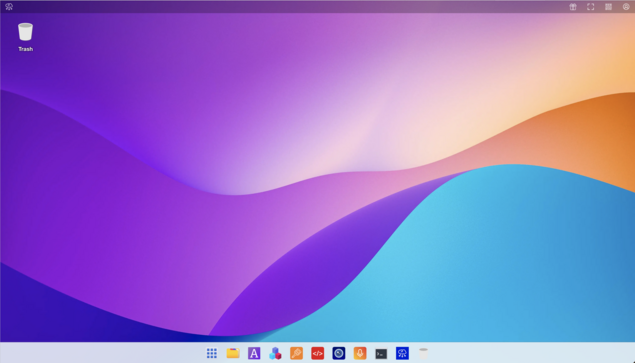Open the yellow folder file manager
This screenshot has height=363, width=635.
(233, 353)
